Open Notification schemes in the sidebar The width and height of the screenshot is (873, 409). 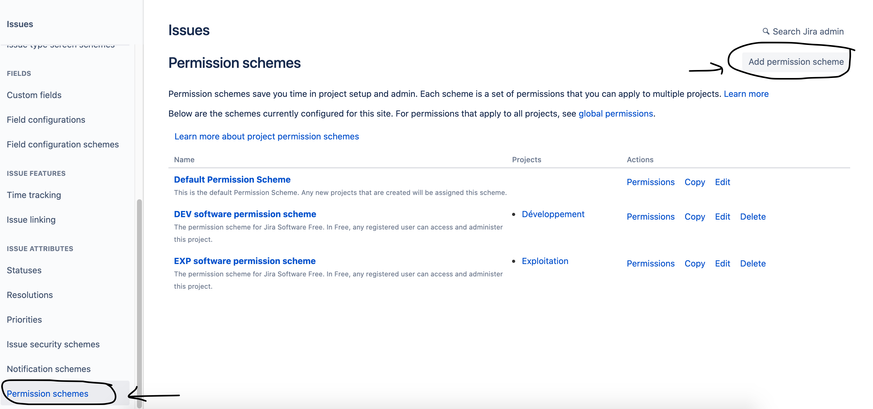(x=48, y=369)
